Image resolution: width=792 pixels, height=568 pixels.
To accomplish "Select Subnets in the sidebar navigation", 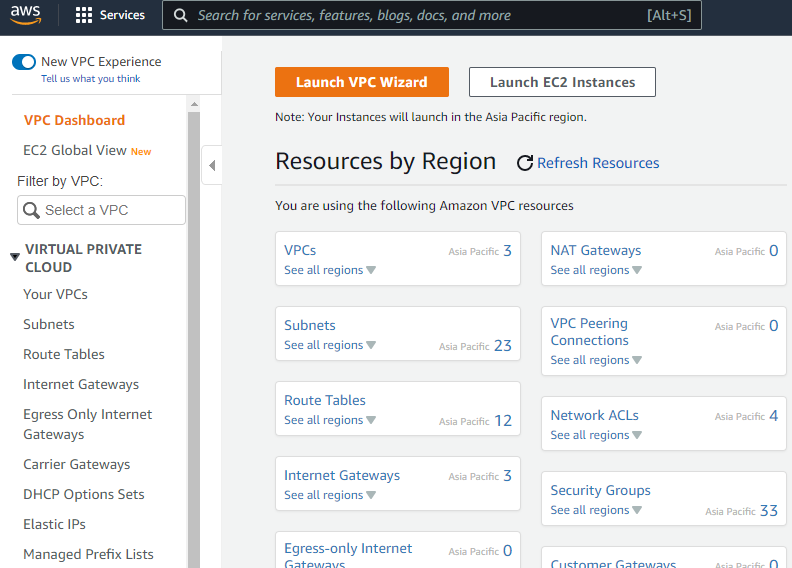I will click(49, 324).
